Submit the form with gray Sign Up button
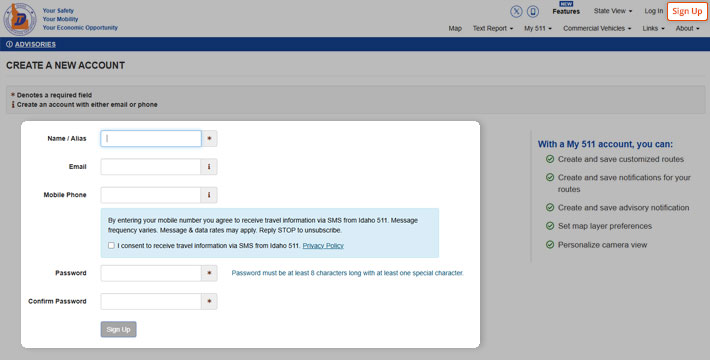This screenshot has height=360, width=710. click(118, 329)
